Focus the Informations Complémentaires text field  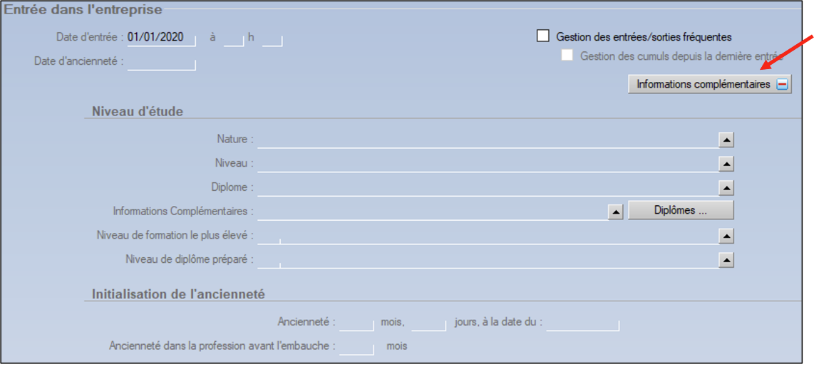432,213
